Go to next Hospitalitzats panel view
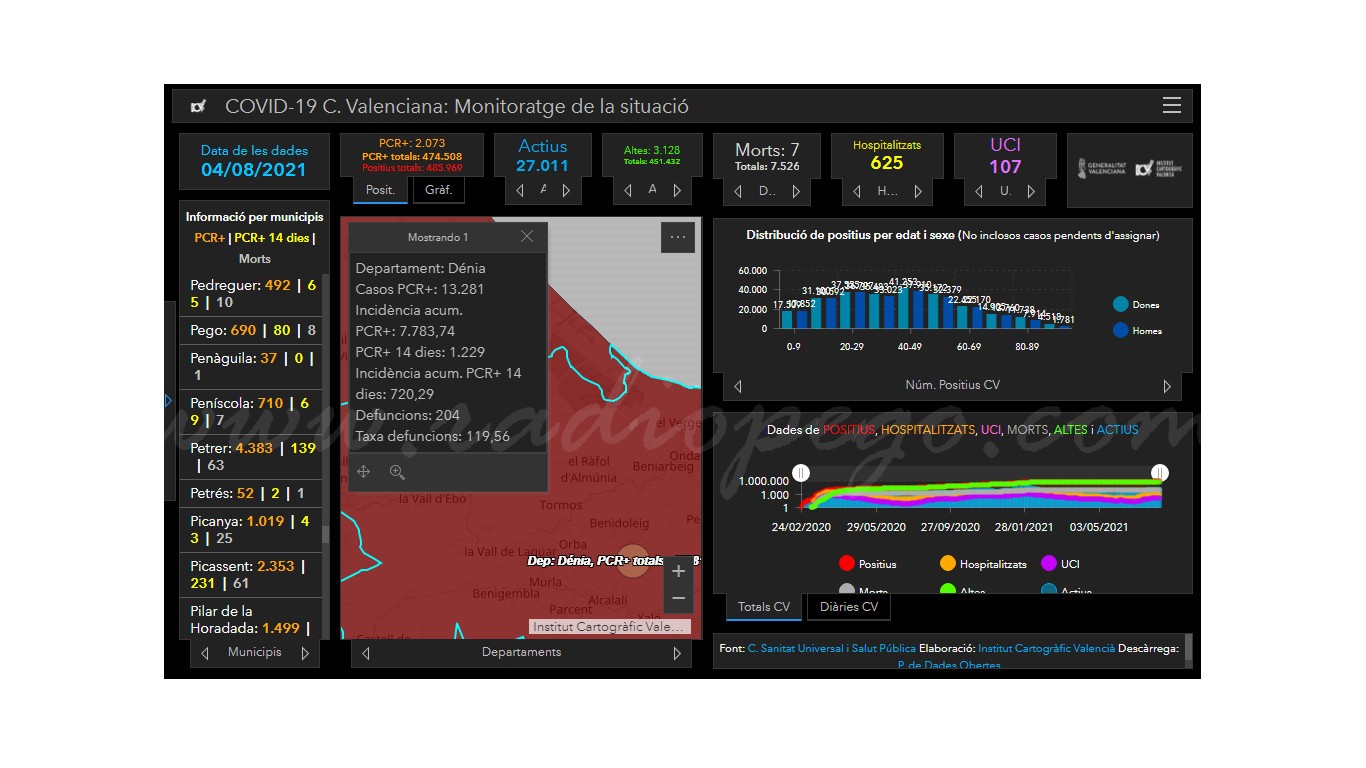The width and height of the screenshot is (1366, 768). 917,191
